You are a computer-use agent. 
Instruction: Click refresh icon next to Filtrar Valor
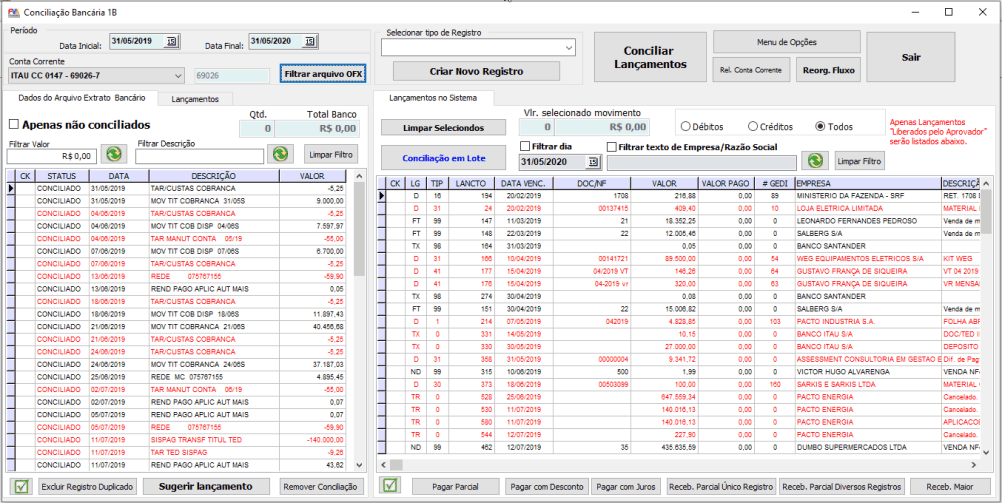[113, 155]
